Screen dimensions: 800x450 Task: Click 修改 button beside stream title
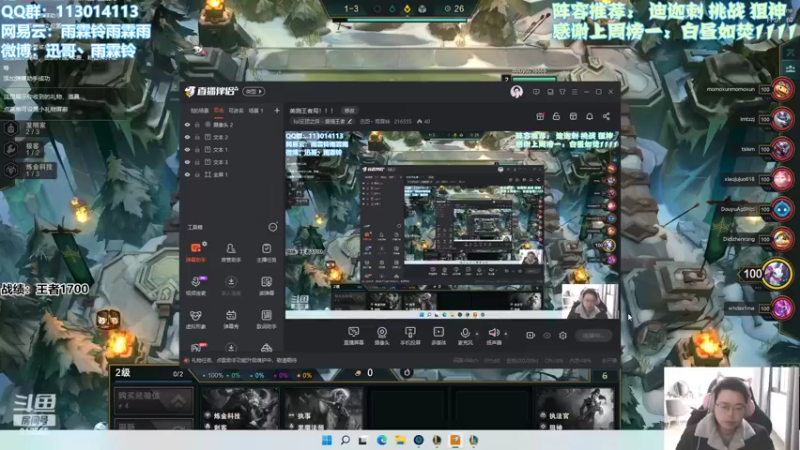[x=349, y=110]
